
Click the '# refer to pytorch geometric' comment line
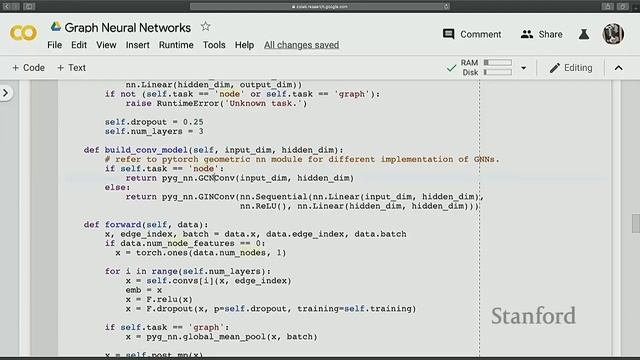pyautogui.click(x=302, y=159)
